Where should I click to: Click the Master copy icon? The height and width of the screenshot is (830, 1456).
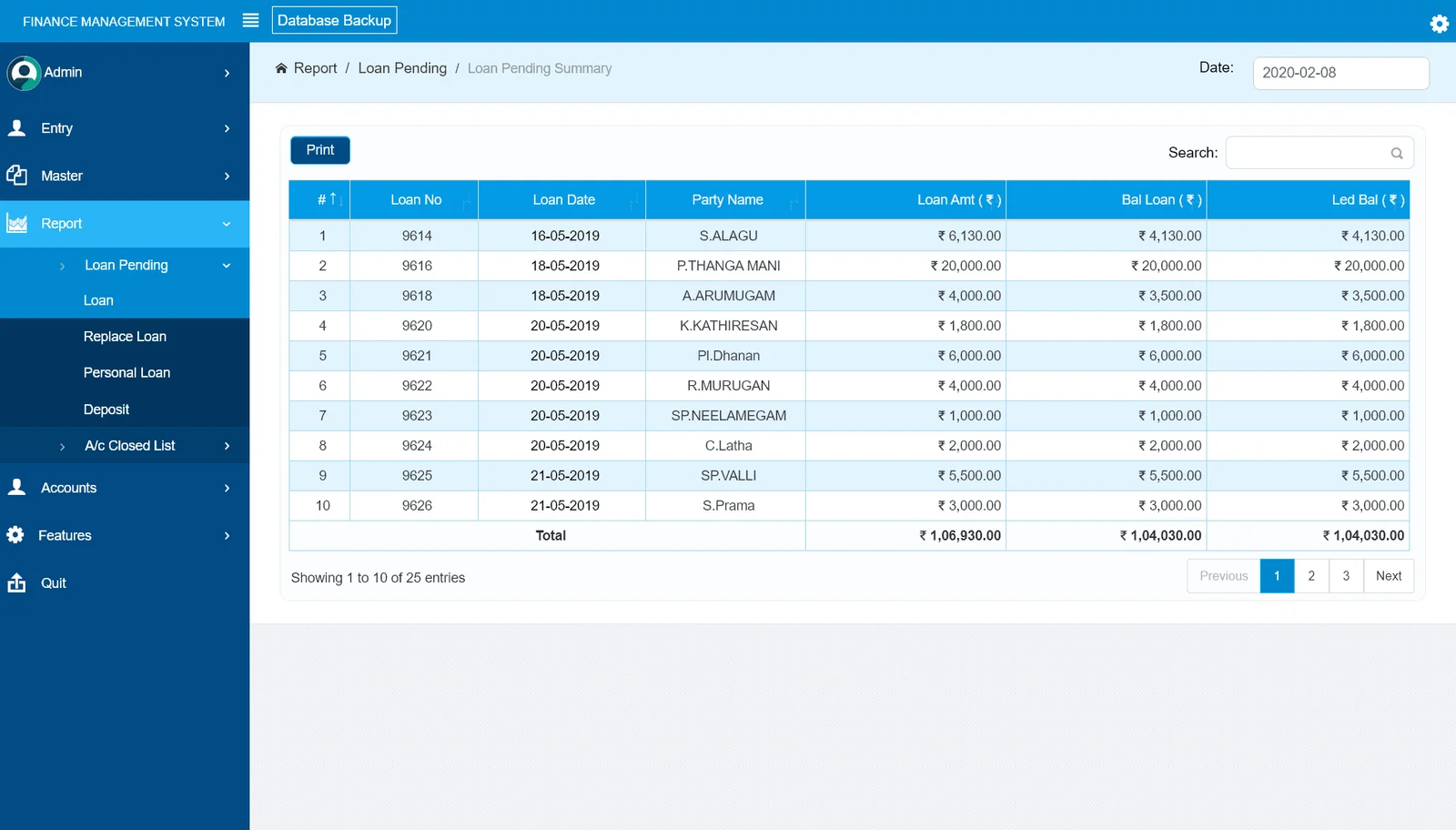pyautogui.click(x=16, y=176)
